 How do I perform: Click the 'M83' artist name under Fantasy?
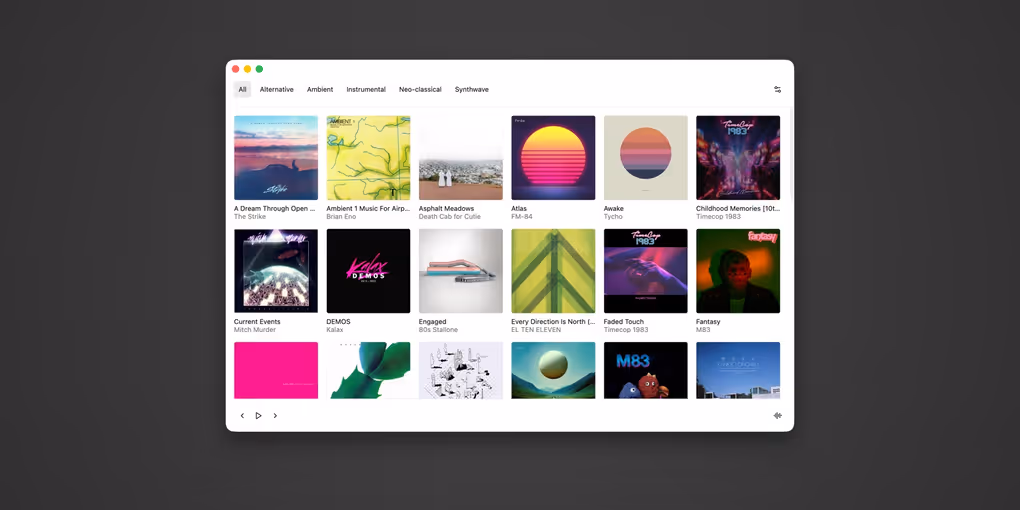[x=703, y=330]
